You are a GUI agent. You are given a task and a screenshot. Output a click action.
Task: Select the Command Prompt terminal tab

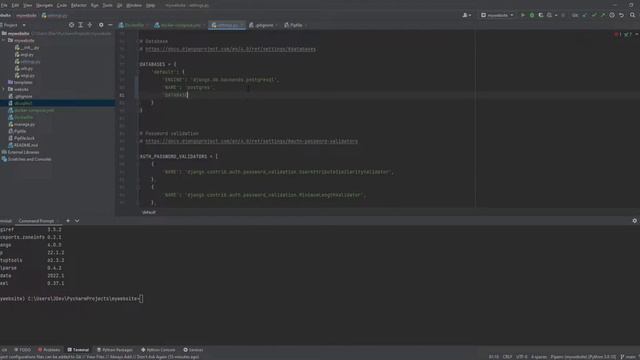36,221
